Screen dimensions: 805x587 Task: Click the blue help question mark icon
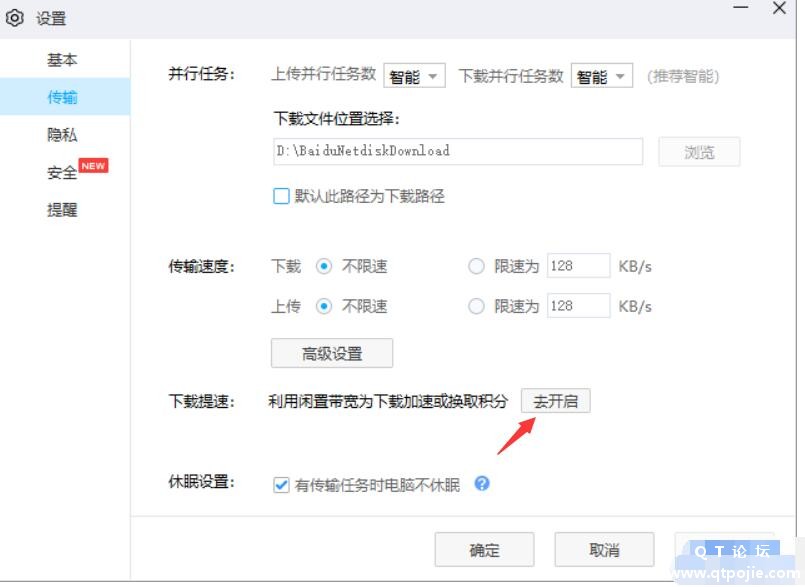[482, 483]
